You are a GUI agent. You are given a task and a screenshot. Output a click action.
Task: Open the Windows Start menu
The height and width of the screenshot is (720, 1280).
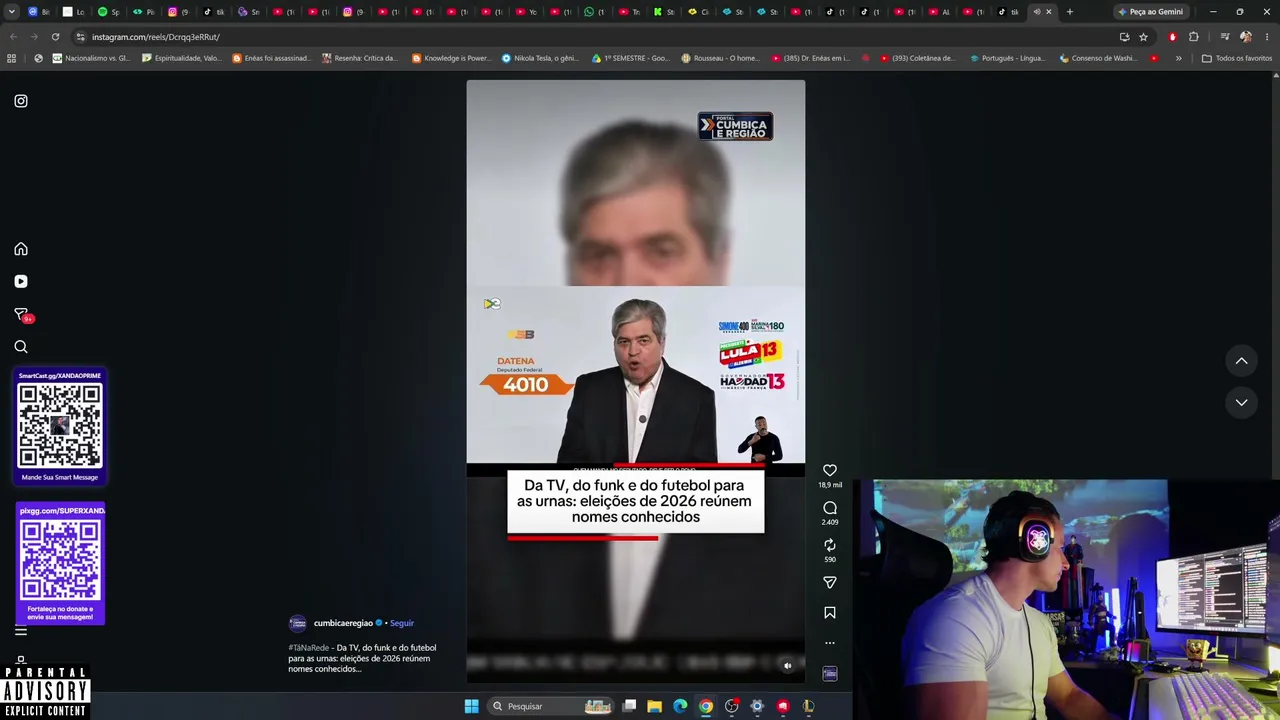pos(471,706)
